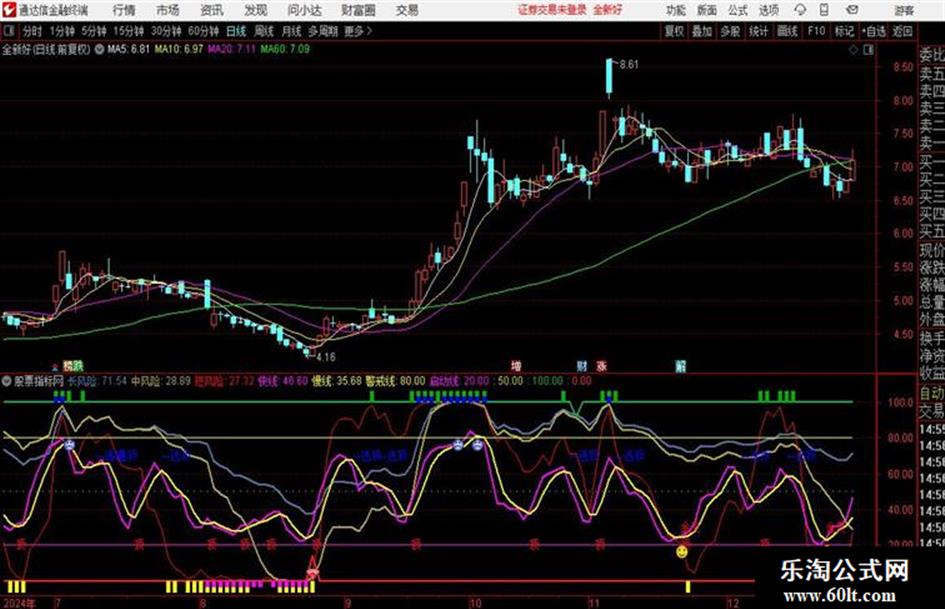Expand main chart indicator dropdown arrow

pyautogui.click(x=98, y=49)
